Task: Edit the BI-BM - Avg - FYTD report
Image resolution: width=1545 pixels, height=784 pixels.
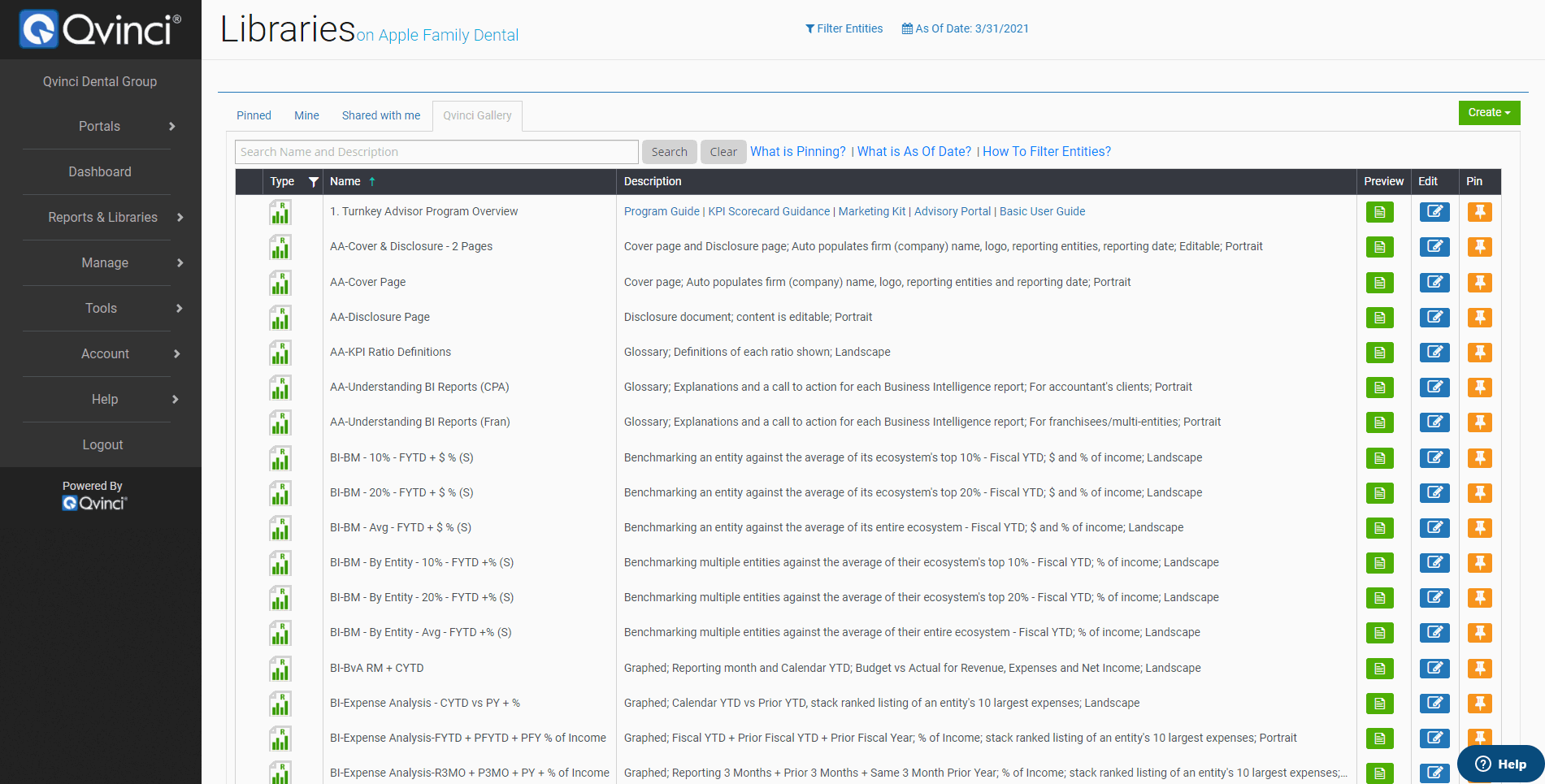Action: 1434,528
